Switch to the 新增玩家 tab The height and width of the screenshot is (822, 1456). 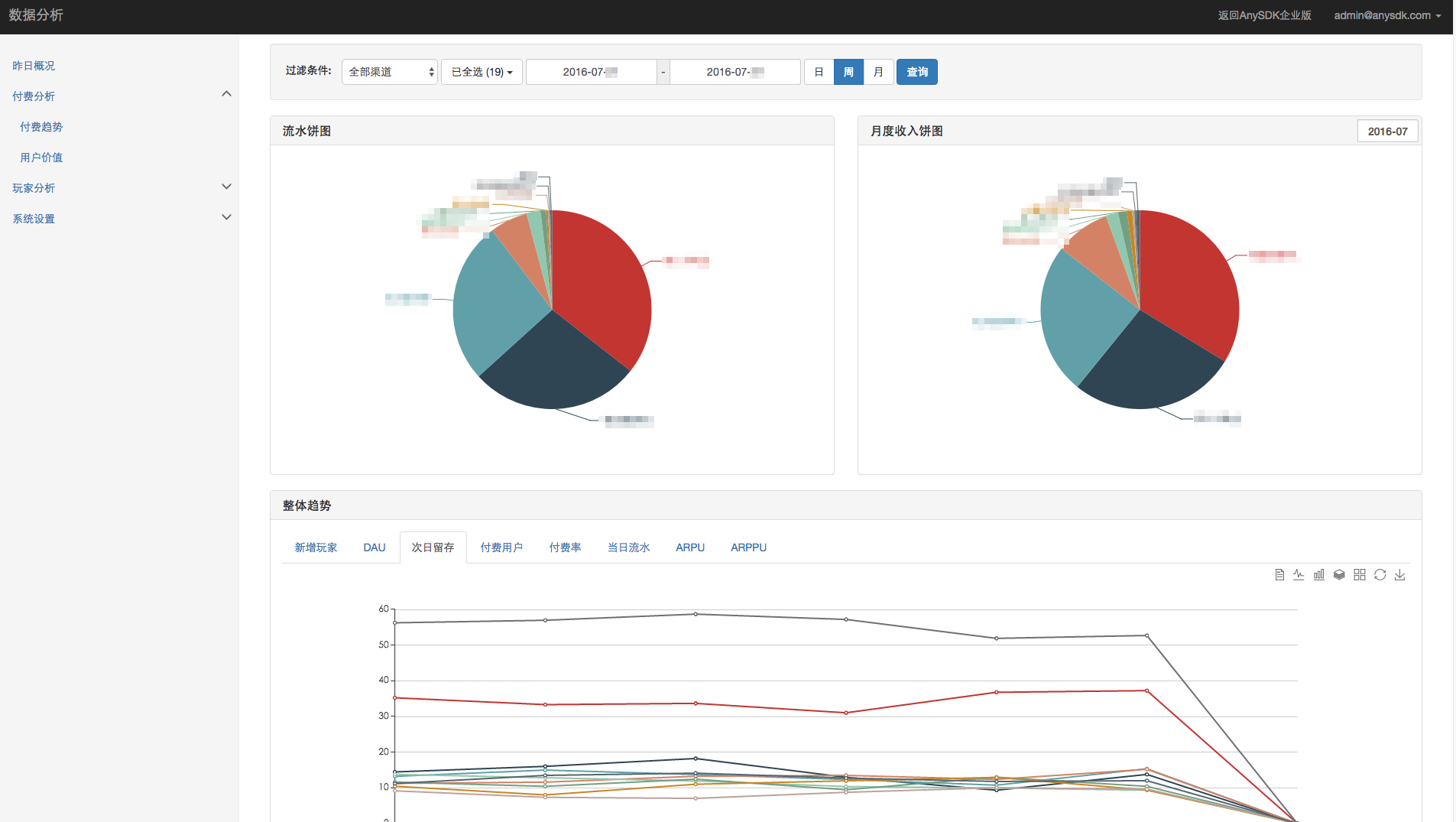coord(316,547)
